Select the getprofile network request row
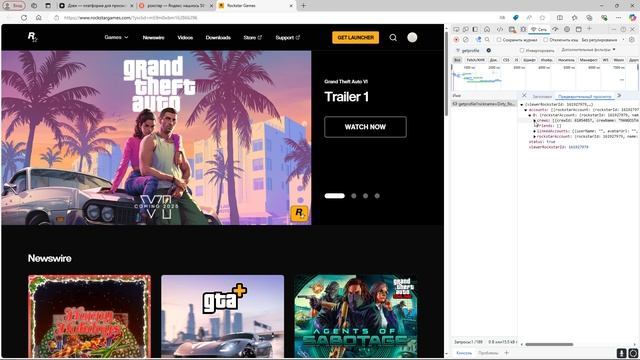Viewport: 640px width, 360px height. 484,104
